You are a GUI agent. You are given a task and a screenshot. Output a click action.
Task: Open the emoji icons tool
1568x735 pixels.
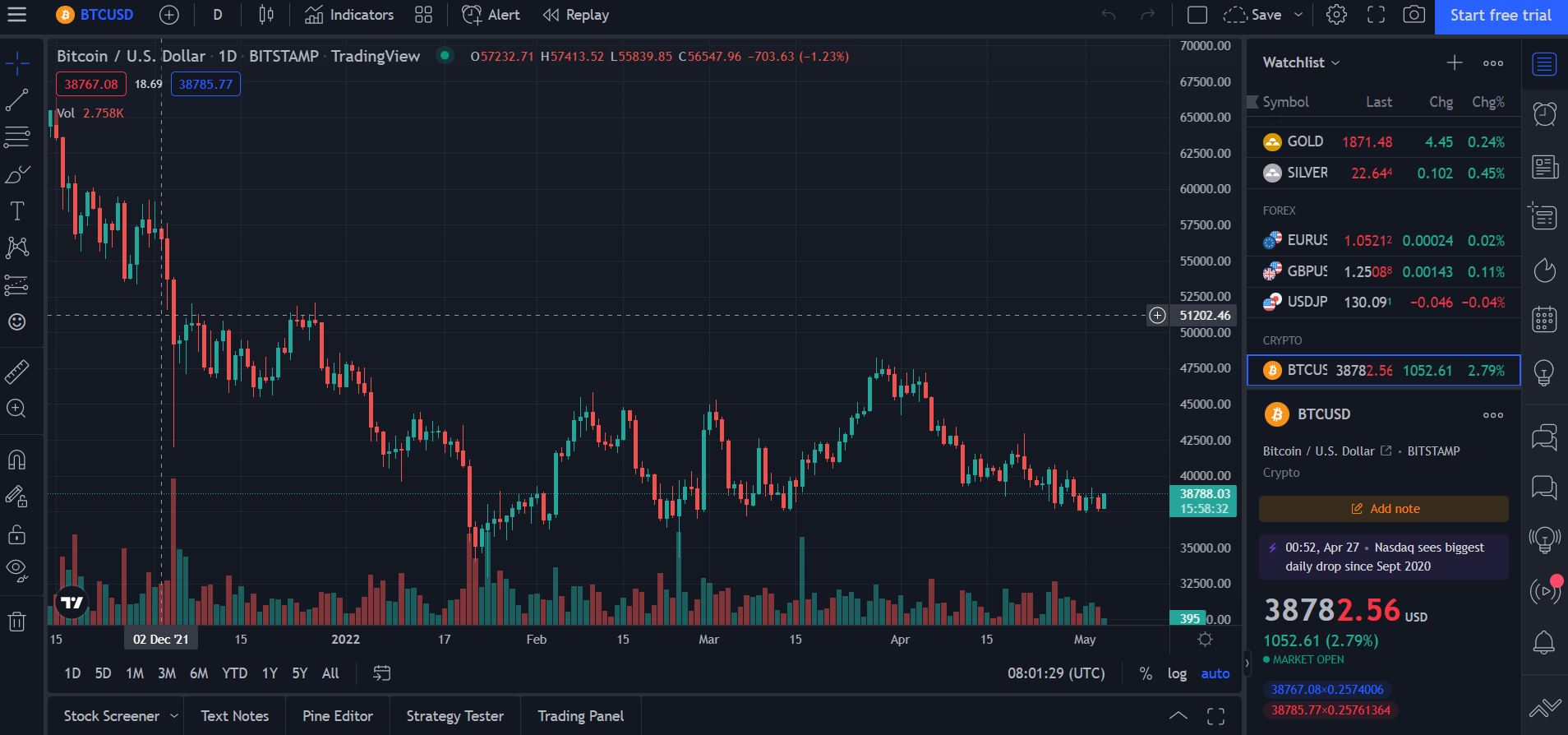tap(17, 321)
